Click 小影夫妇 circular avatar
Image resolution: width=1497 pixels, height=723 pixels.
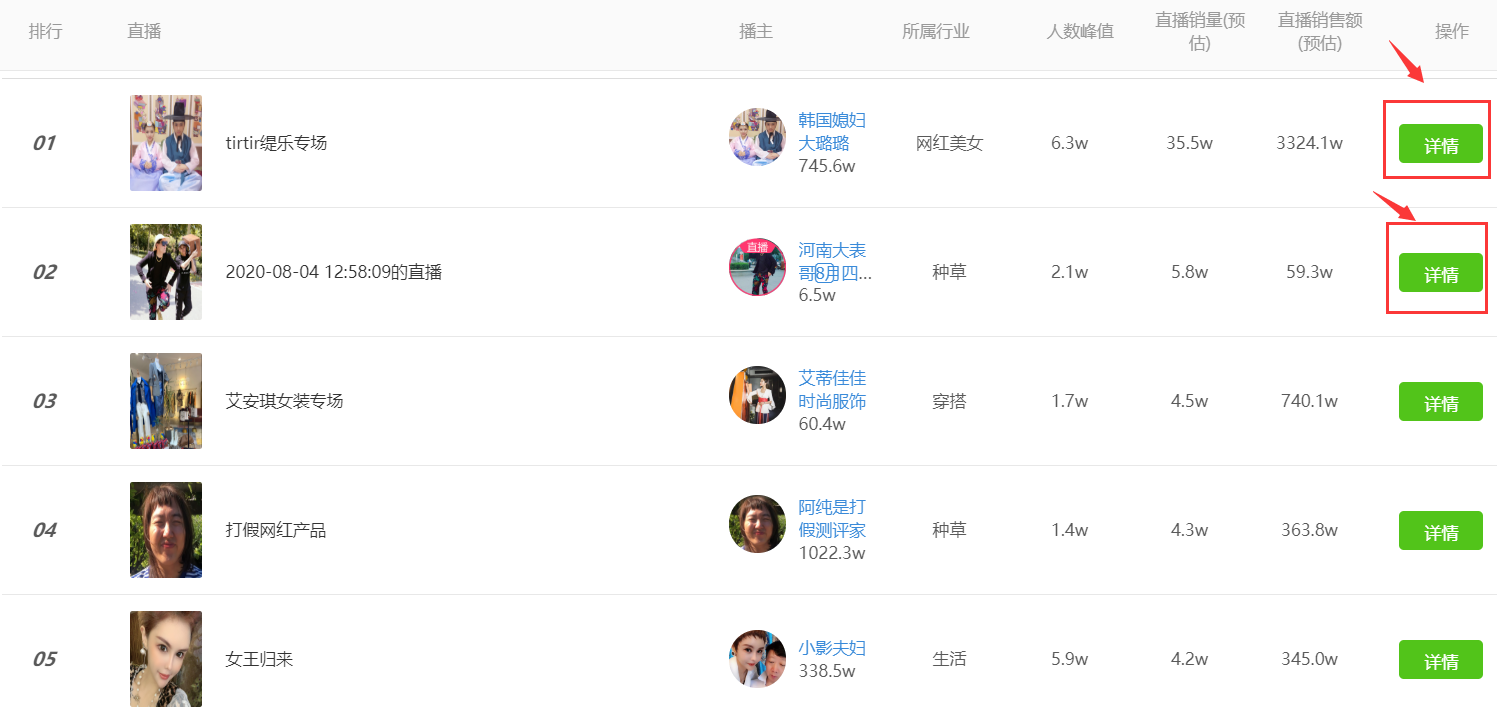pos(757,658)
